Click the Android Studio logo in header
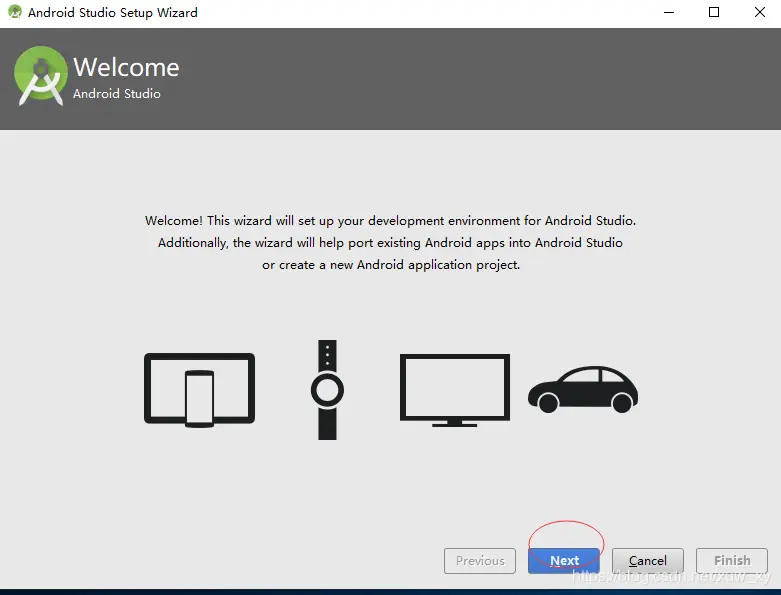This screenshot has width=781, height=595. 41,76
